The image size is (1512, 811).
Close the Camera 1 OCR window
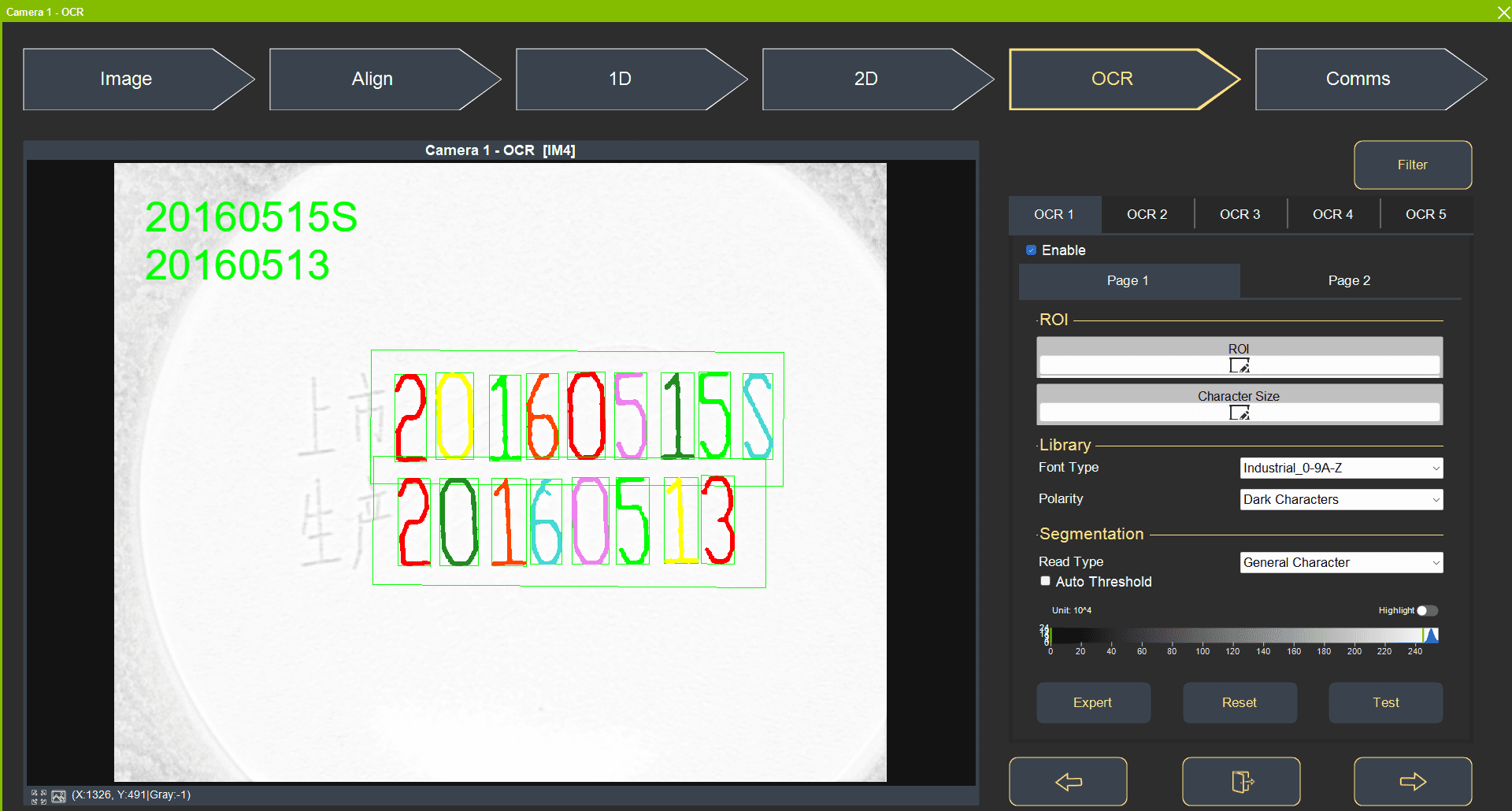click(x=1503, y=11)
